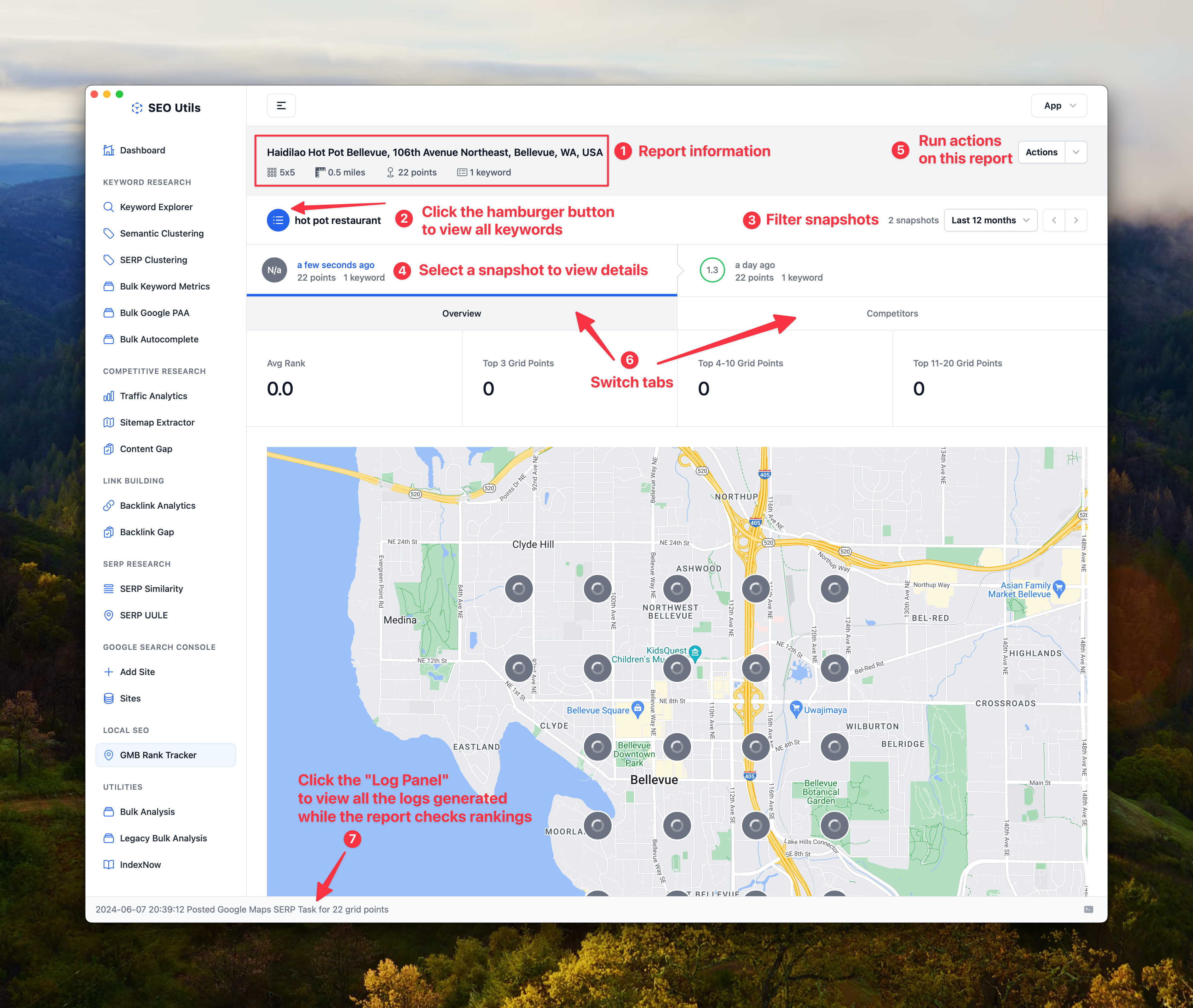Click the map grid point above KidsQuest
This screenshot has height=1008, width=1193.
pyautogui.click(x=677, y=588)
